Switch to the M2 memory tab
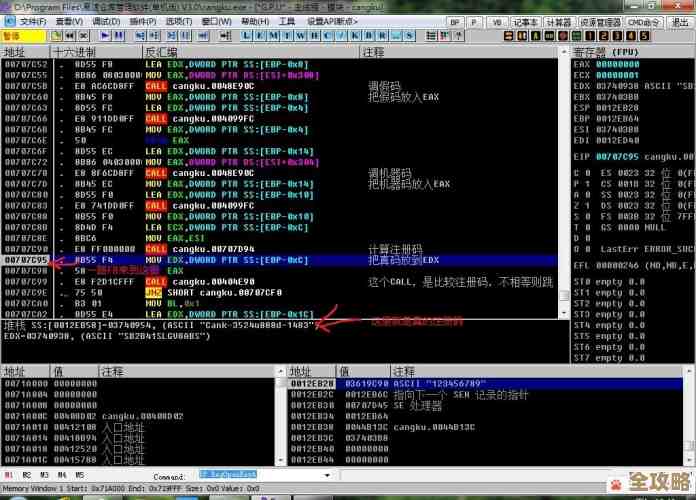The image size is (696, 500). tap(27, 474)
